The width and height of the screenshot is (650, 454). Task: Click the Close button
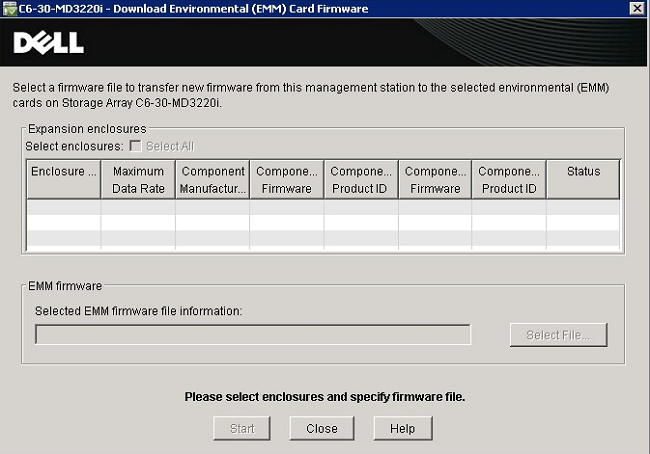(x=322, y=428)
